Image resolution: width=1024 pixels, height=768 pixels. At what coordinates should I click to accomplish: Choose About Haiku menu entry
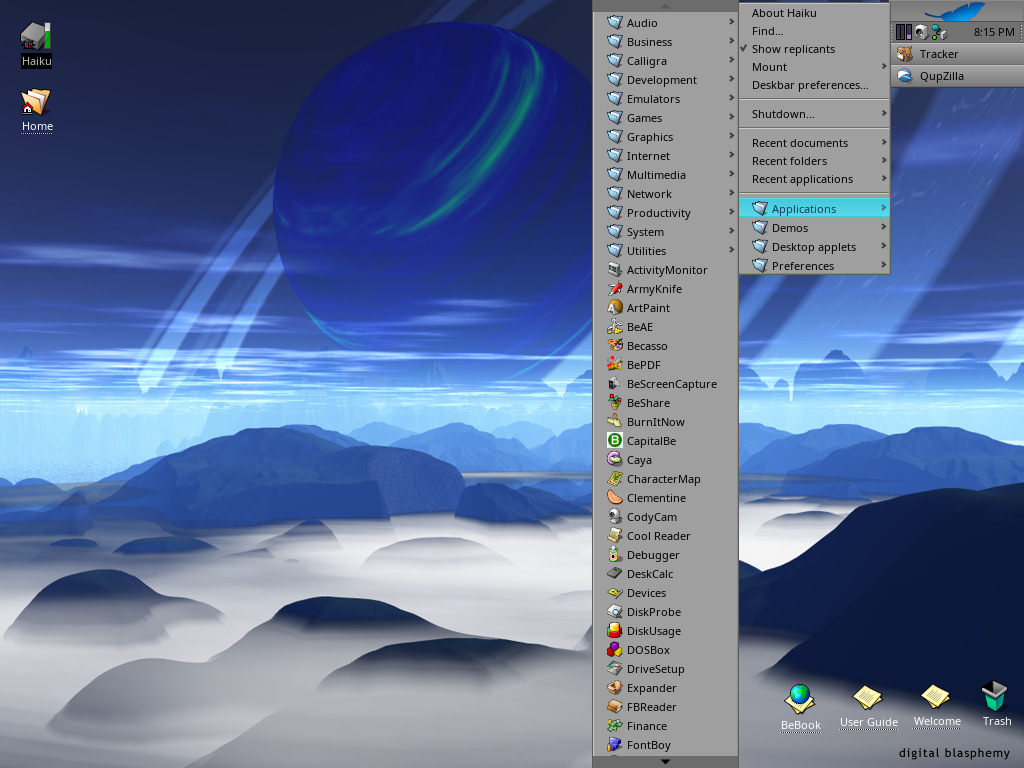tap(814, 13)
